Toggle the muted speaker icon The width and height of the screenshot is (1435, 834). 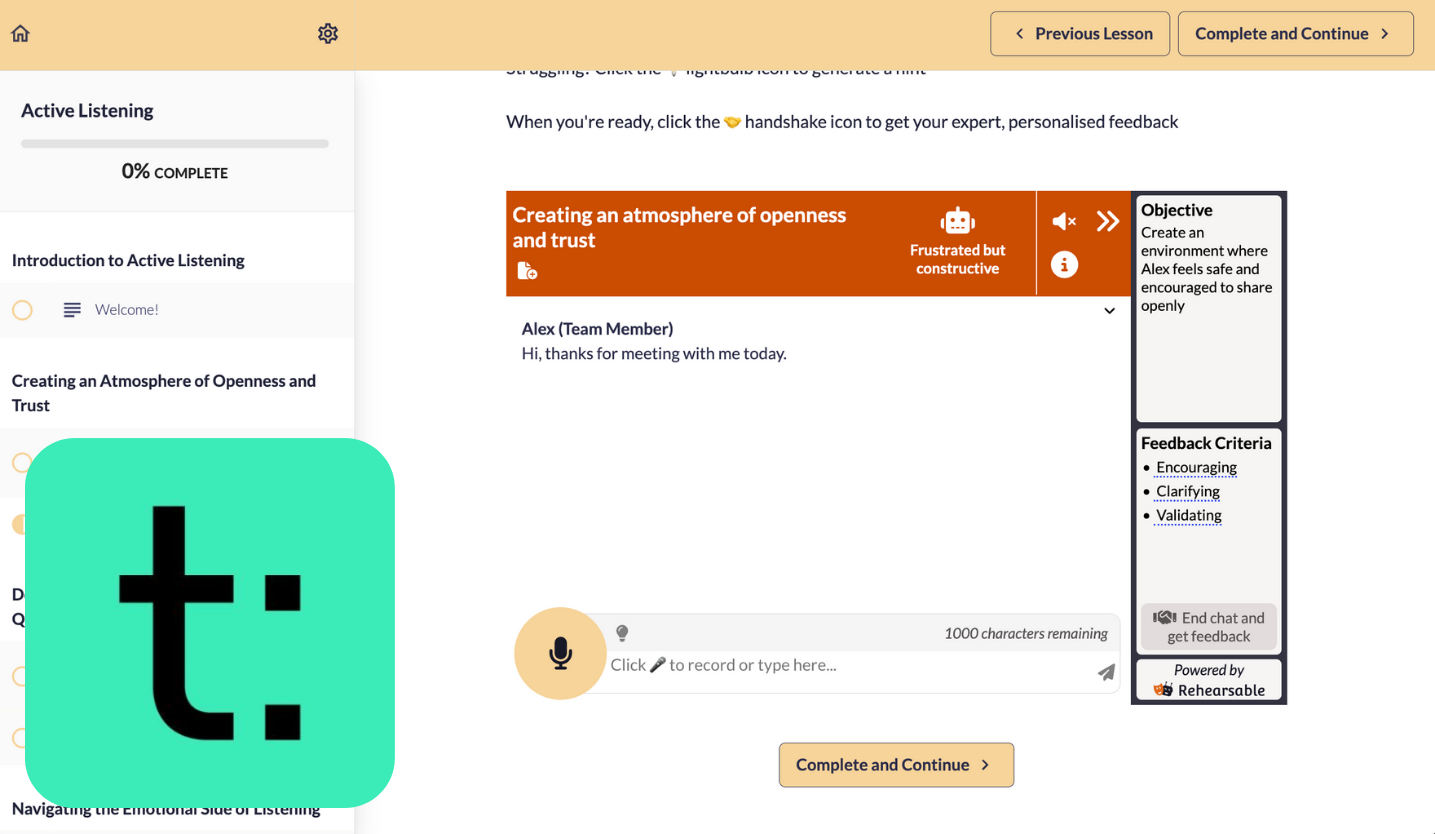pyautogui.click(x=1064, y=221)
